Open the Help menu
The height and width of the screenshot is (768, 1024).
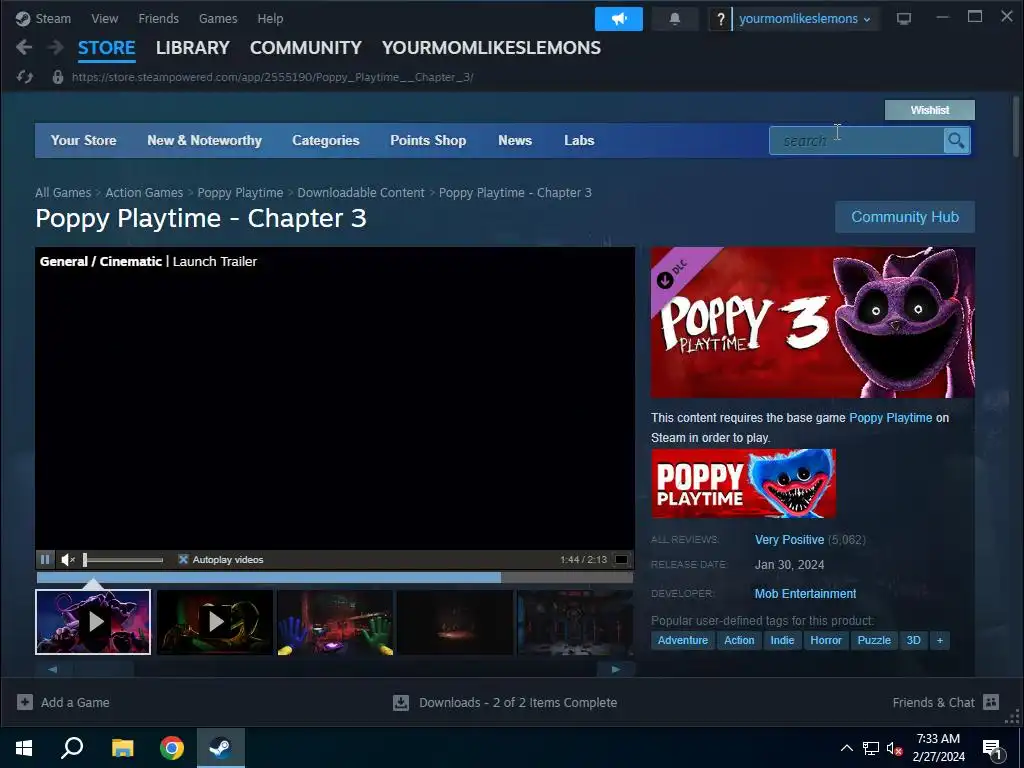click(x=270, y=19)
